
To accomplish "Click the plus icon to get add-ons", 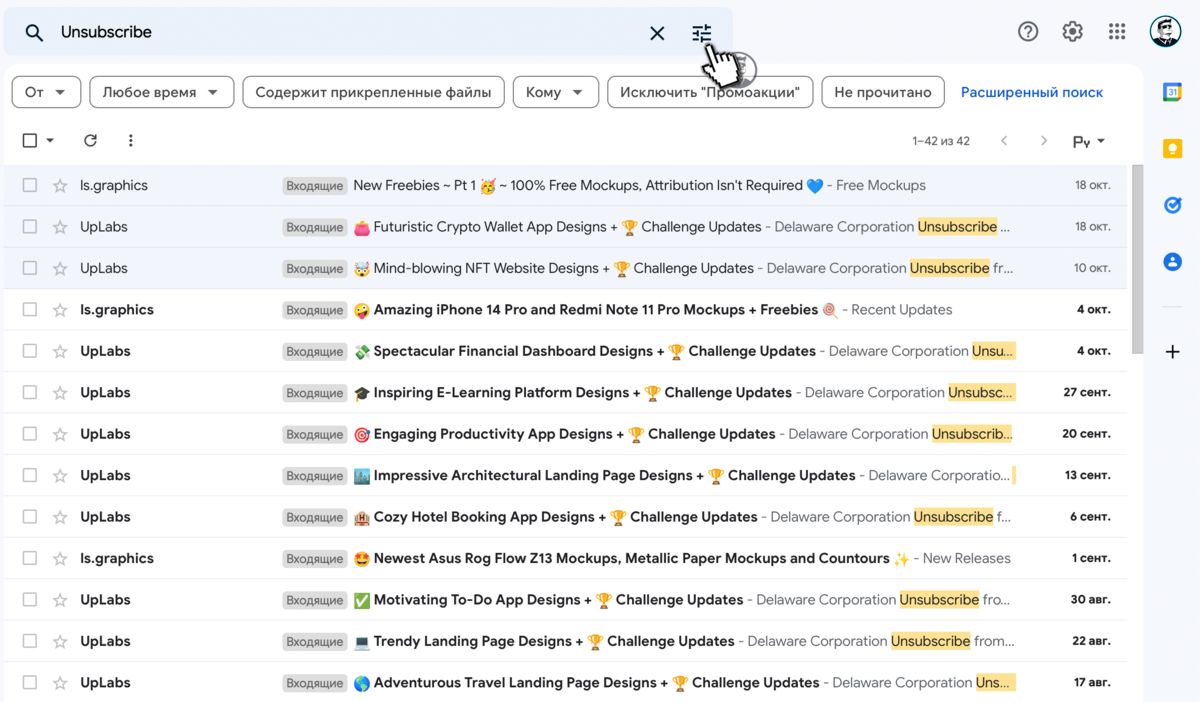I will 1173,352.
